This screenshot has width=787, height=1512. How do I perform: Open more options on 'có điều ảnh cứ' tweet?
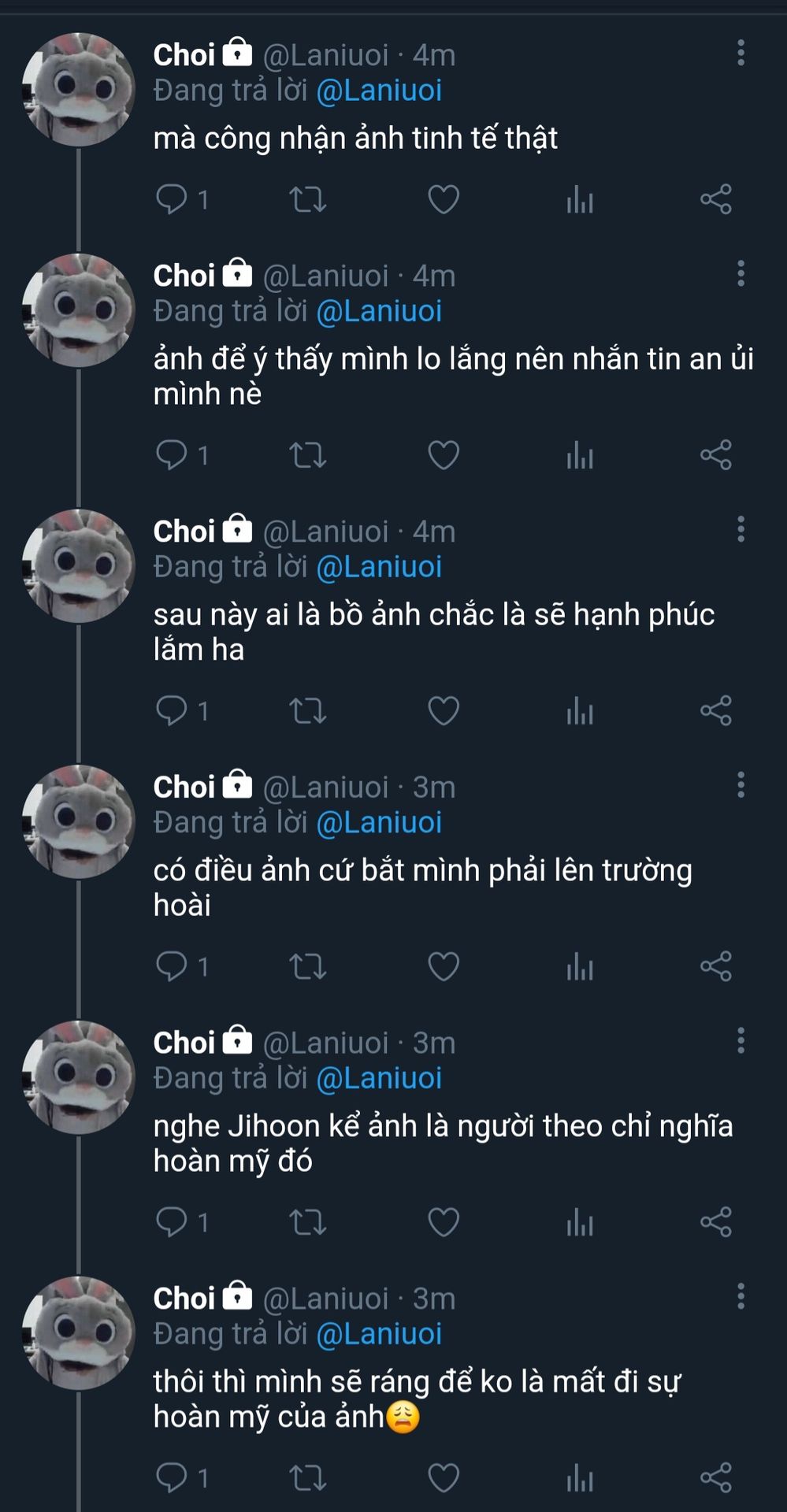click(741, 784)
